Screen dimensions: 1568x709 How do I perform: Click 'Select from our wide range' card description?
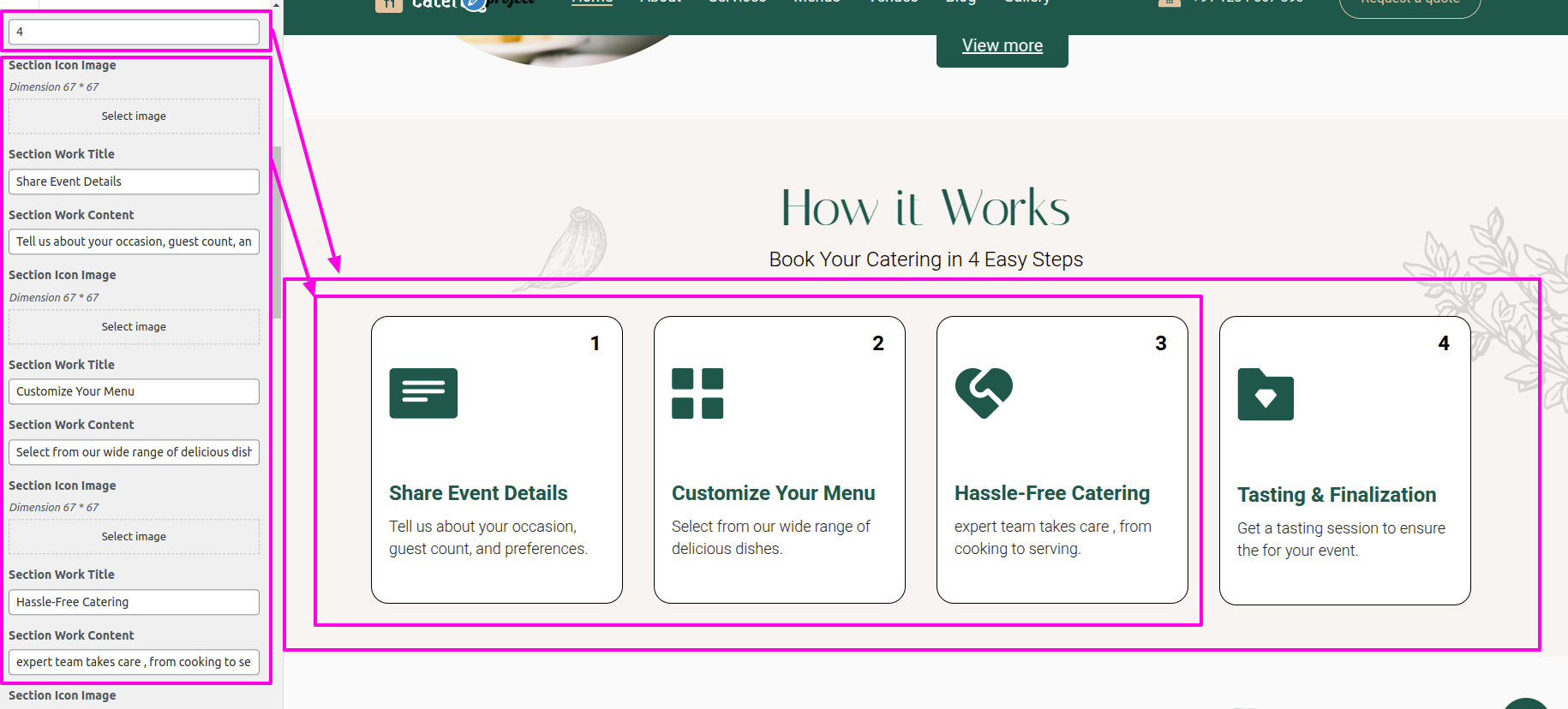(771, 538)
